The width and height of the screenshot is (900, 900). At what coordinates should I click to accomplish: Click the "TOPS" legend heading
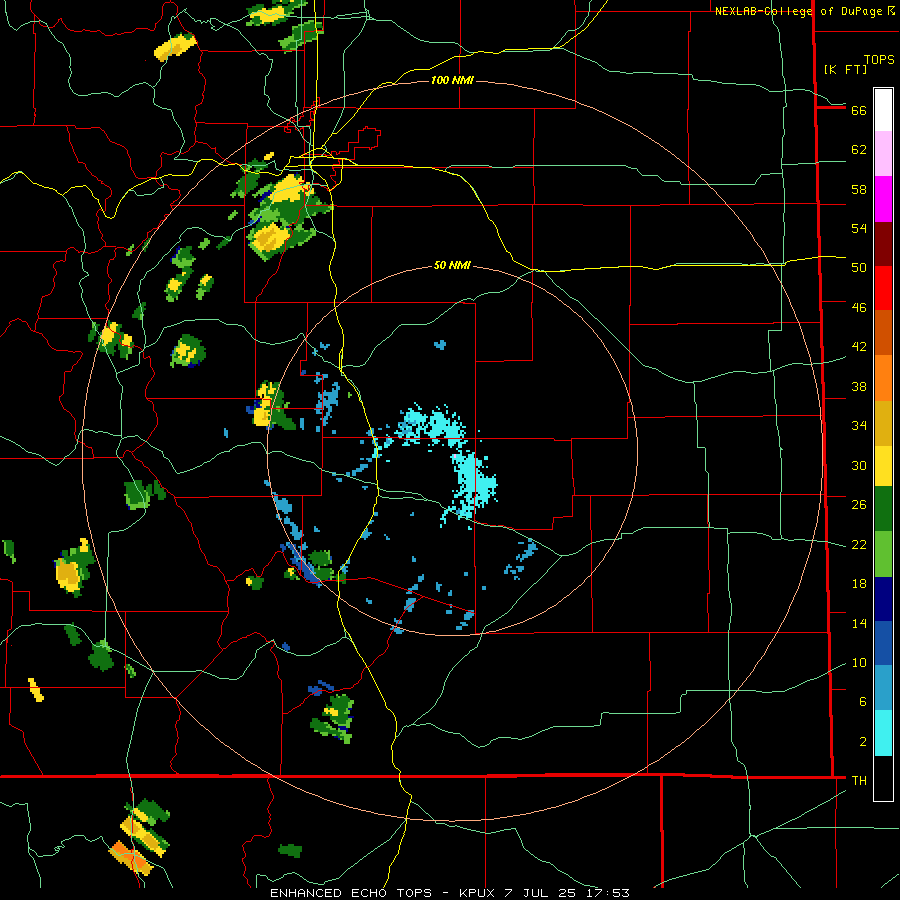tap(879, 60)
